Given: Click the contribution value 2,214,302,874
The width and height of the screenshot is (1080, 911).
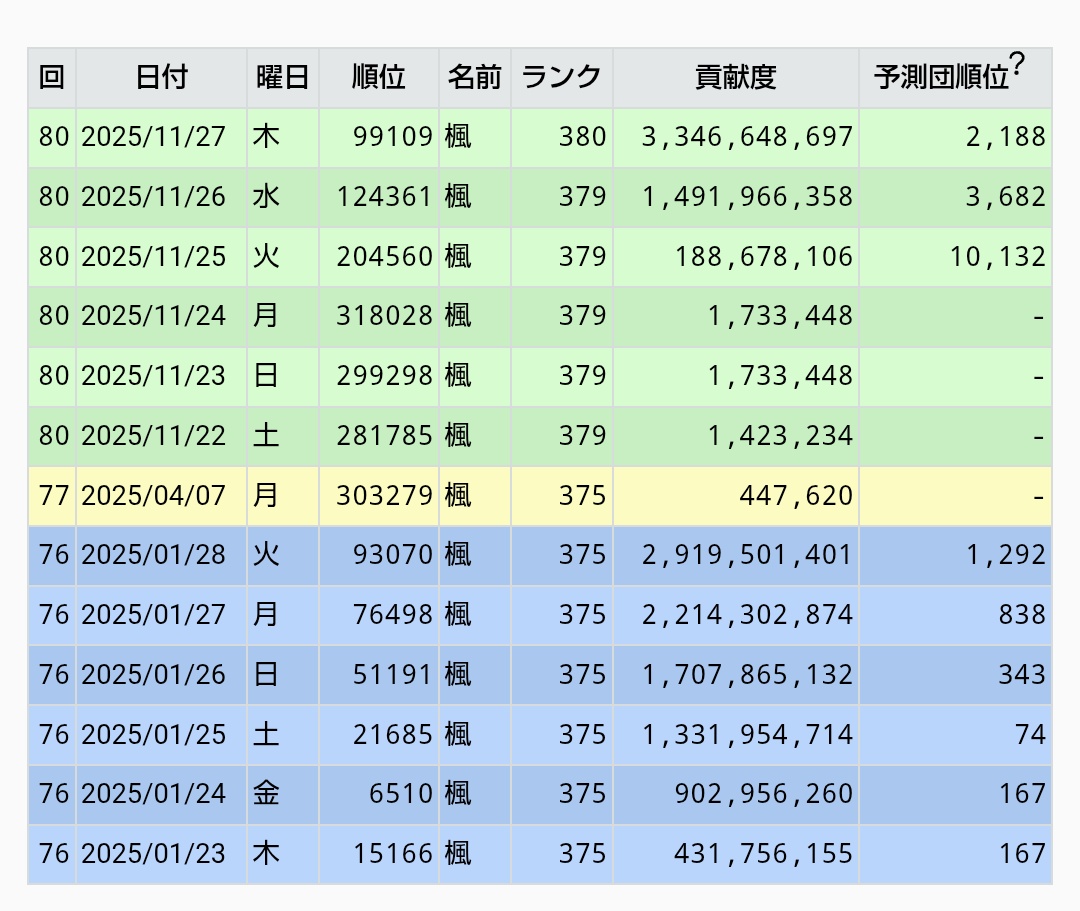Looking at the screenshot, I should tap(747, 614).
